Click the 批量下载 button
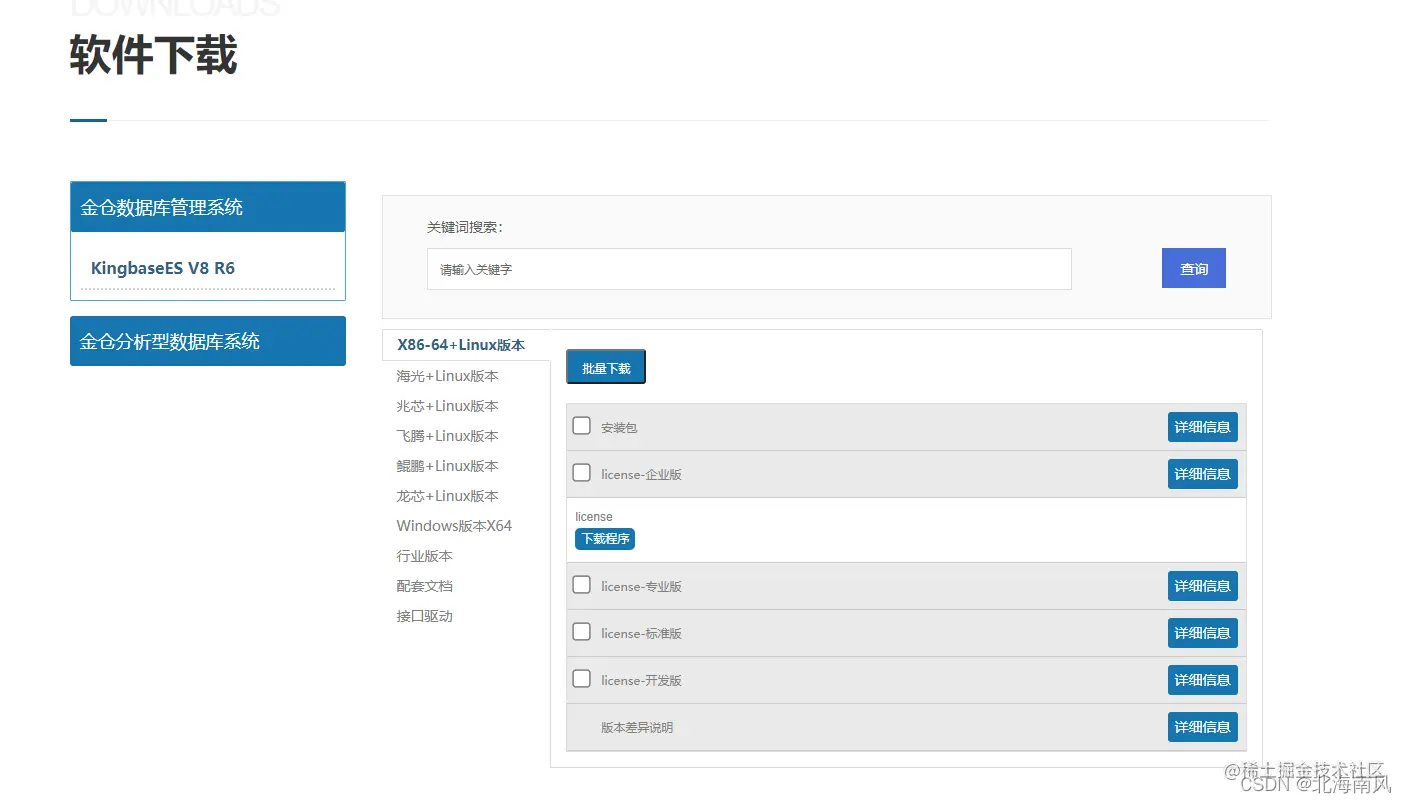Image resolution: width=1407 pixels, height=803 pixels. 606,367
